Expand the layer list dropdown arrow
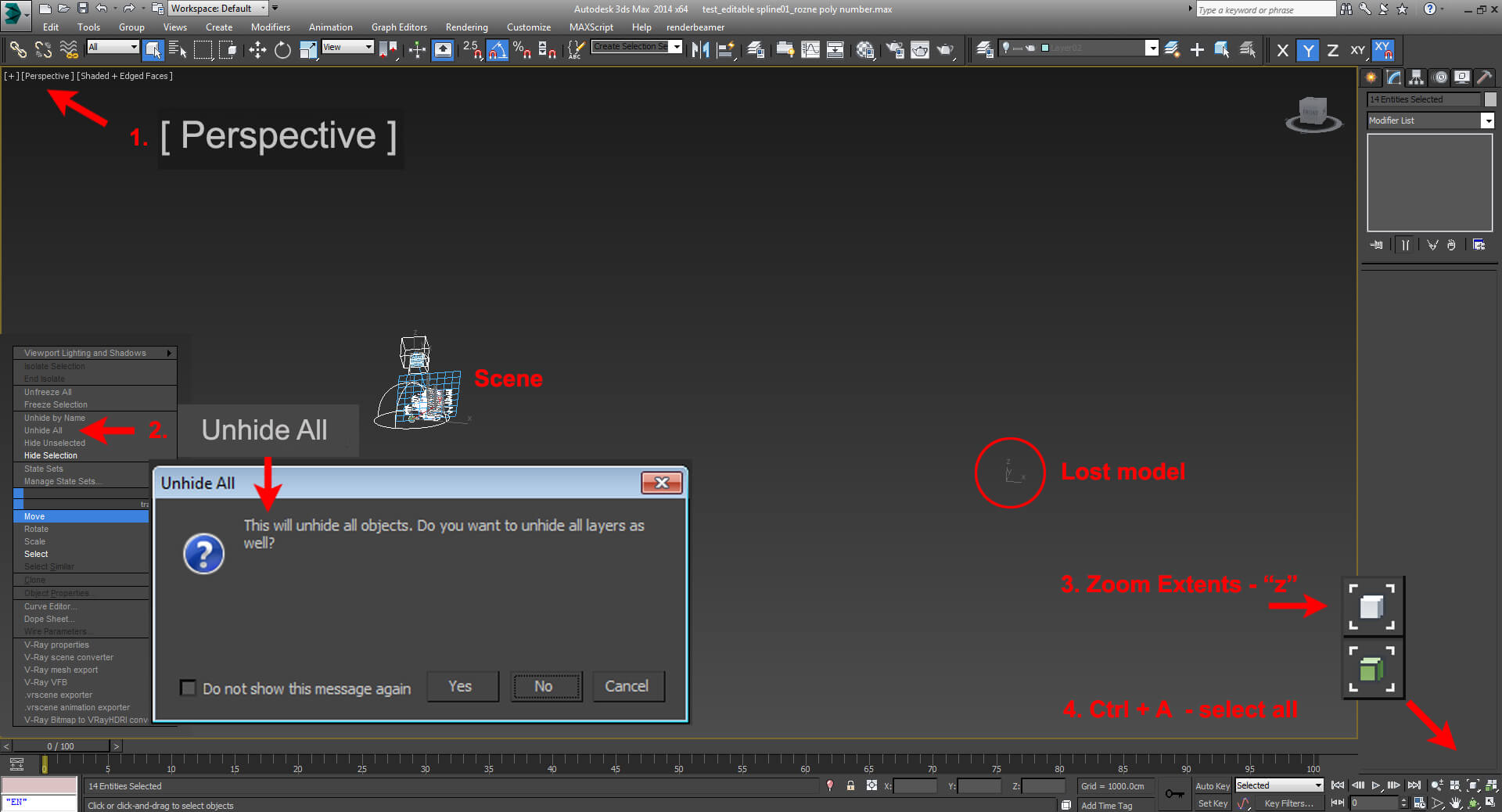This screenshot has height=812, width=1502. point(1152,48)
